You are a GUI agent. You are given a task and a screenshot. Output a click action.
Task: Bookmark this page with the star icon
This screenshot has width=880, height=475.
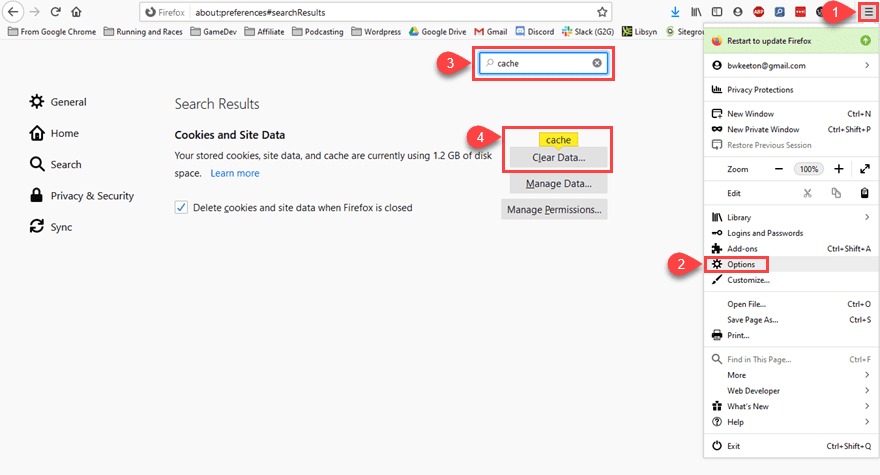[x=602, y=12]
